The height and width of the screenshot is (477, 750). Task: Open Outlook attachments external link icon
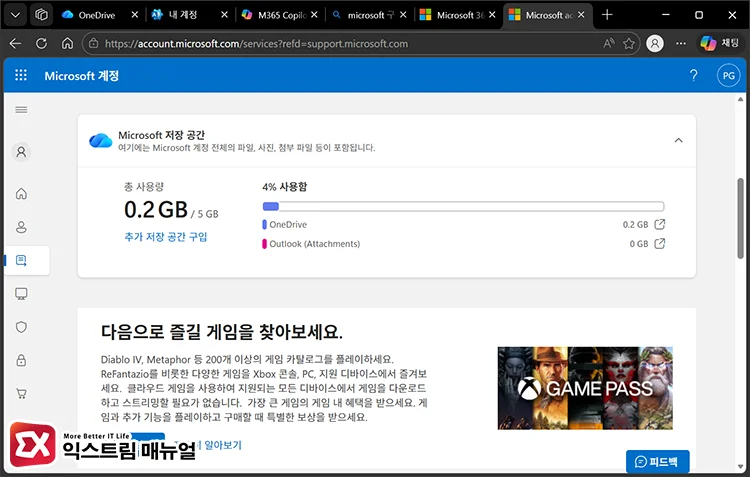coord(660,243)
